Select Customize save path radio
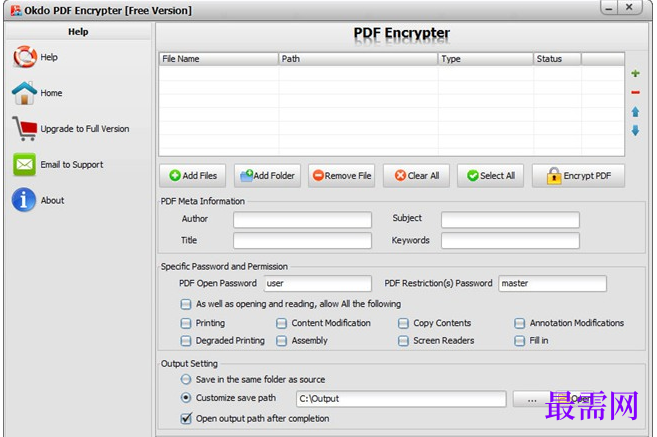This screenshot has width=657, height=437. click(186, 398)
